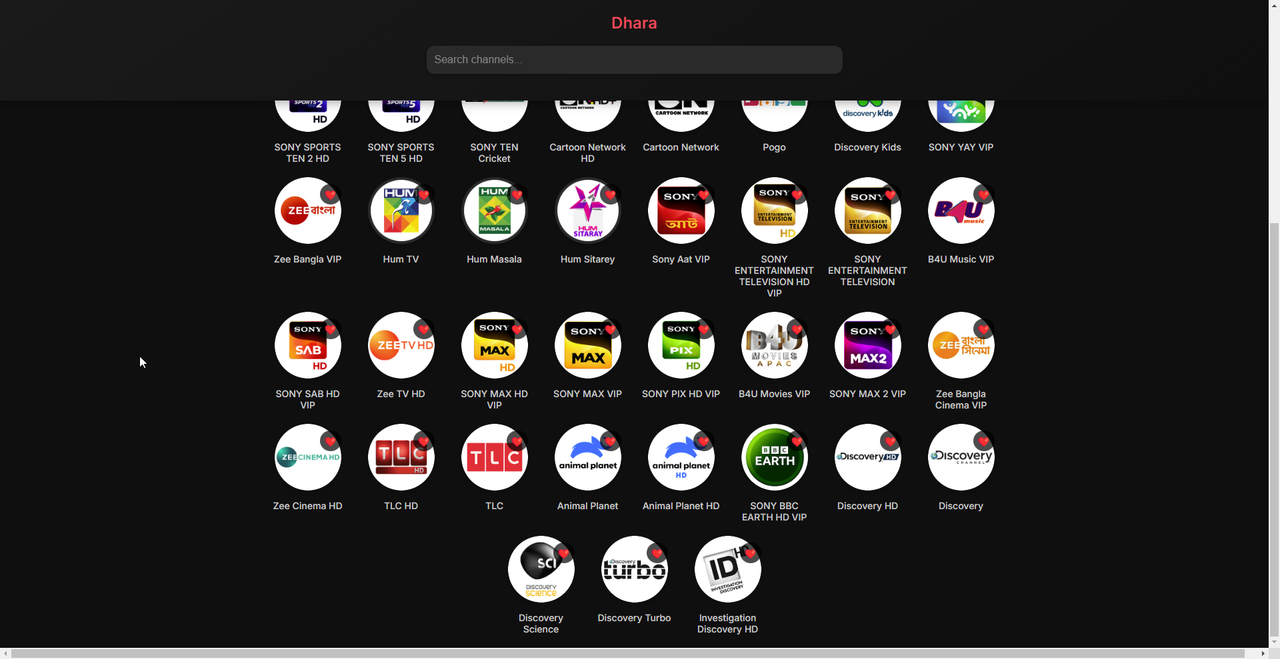Image resolution: width=1280 pixels, height=659 pixels.
Task: Click the SONY SPORTS TEN 2 HD label
Action: [x=308, y=153]
